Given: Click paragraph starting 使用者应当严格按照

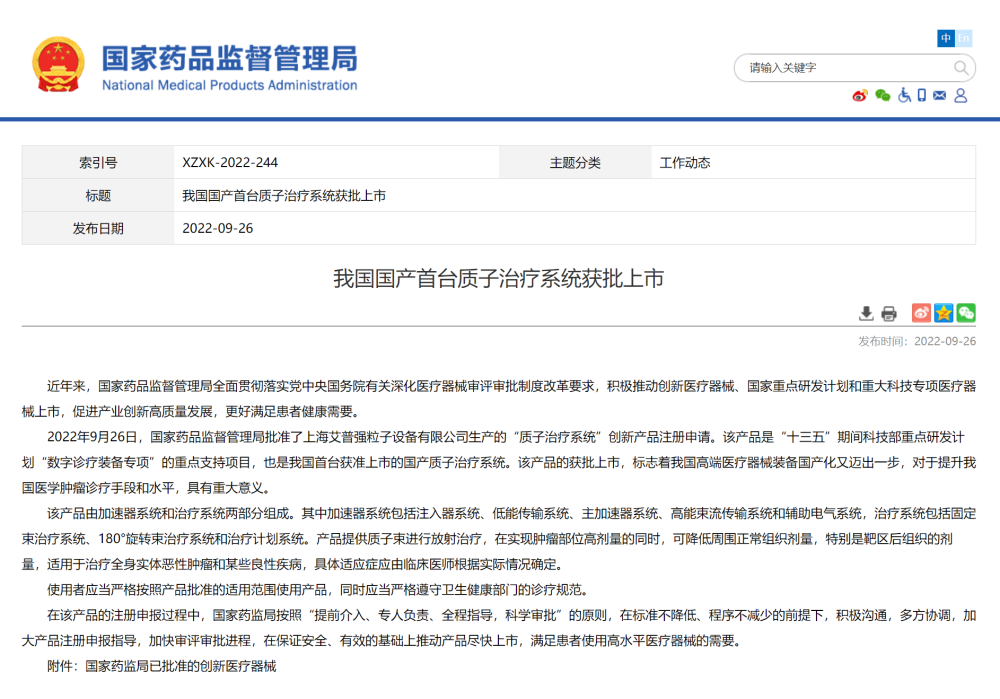Looking at the screenshot, I should pos(317,590).
